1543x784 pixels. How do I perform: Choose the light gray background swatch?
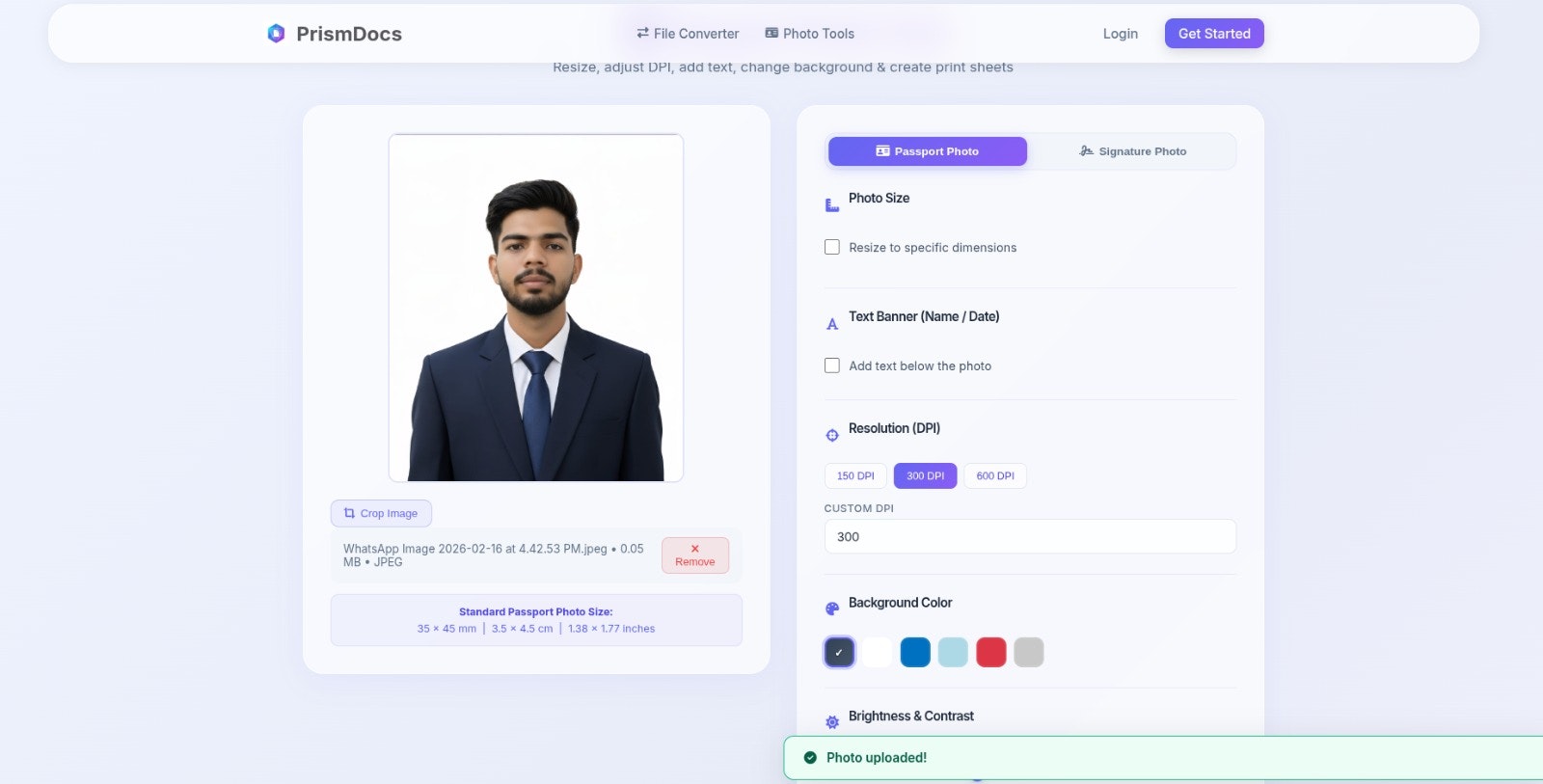pos(1029,653)
